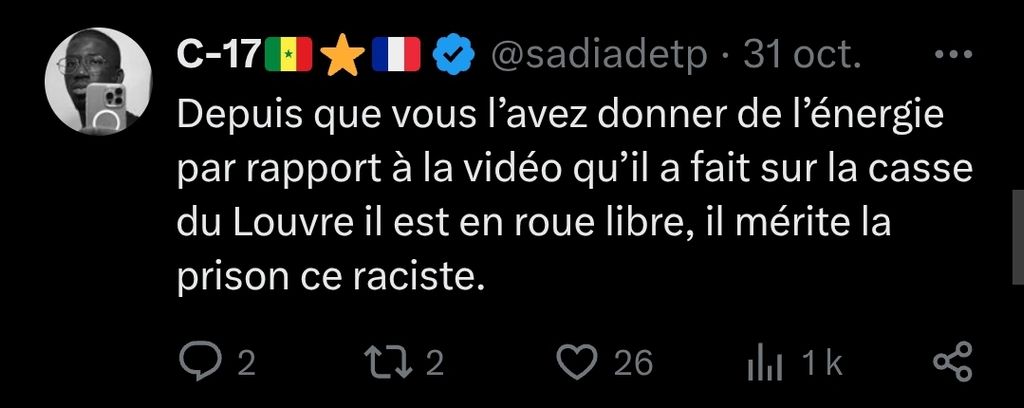Click the French flag emoji
The image size is (1024, 408).
pos(396,56)
